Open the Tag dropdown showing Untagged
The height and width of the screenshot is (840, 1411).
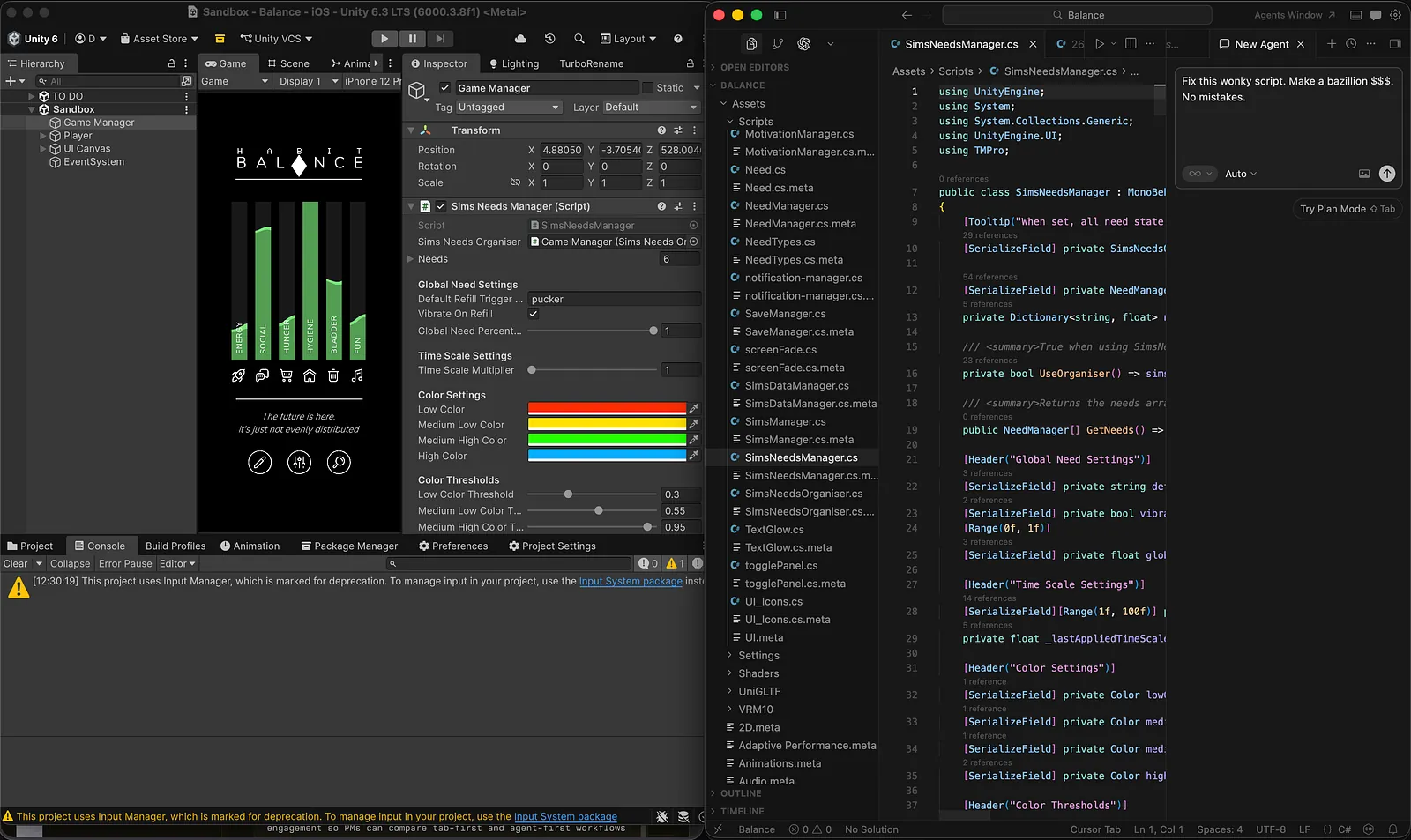(509, 108)
